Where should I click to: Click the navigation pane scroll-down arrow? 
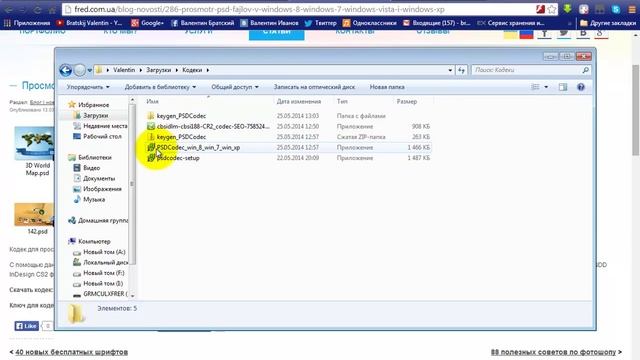point(132,295)
